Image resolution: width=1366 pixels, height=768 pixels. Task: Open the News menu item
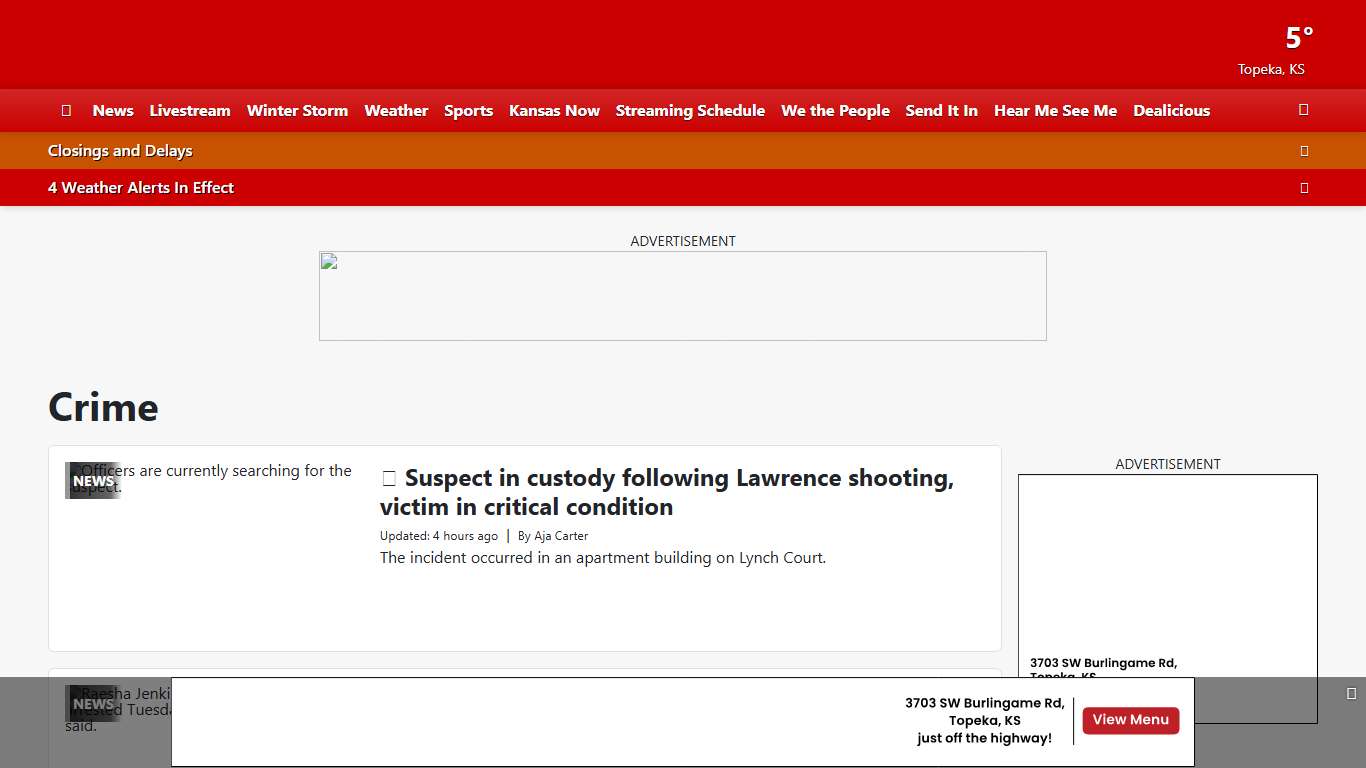tap(113, 111)
